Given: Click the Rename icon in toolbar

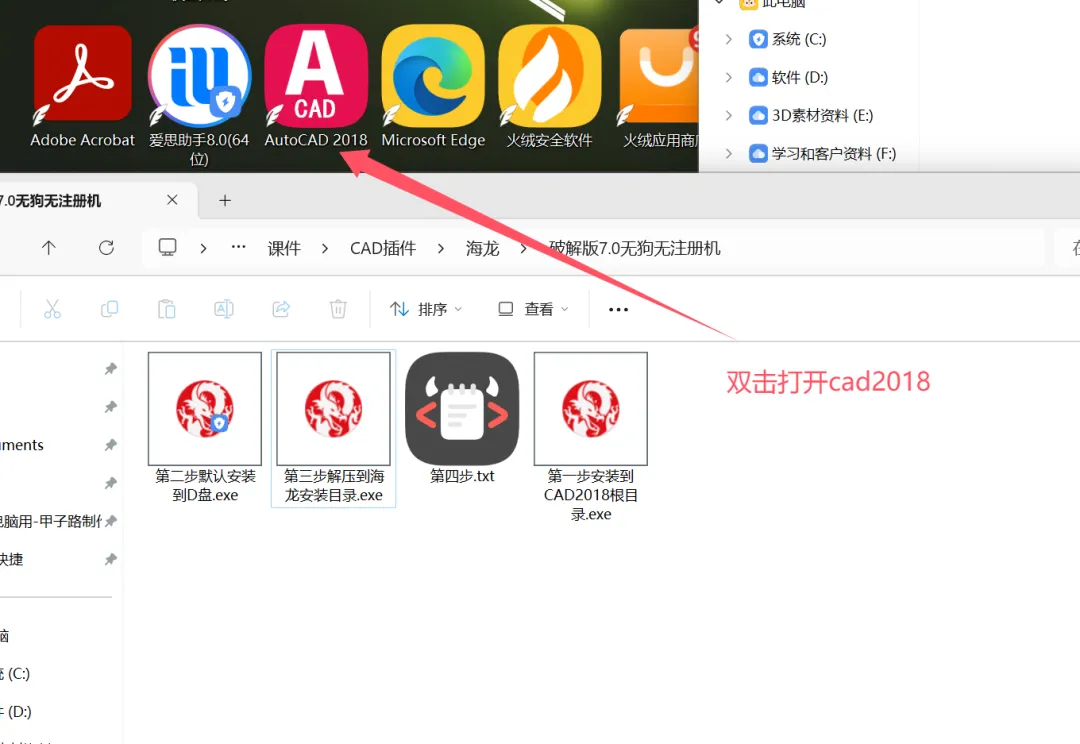Looking at the screenshot, I should tap(224, 309).
